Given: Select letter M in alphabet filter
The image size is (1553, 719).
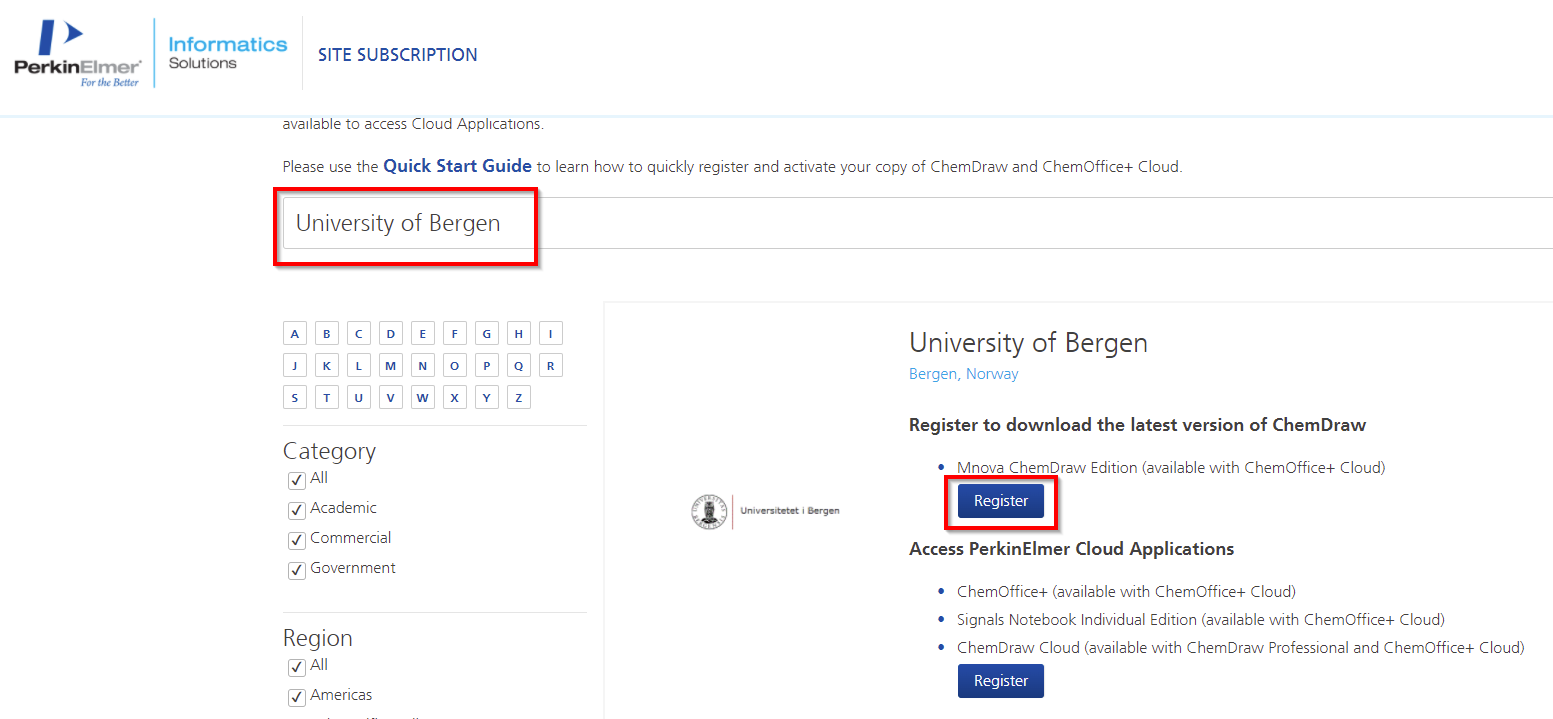Looking at the screenshot, I should click(x=390, y=366).
